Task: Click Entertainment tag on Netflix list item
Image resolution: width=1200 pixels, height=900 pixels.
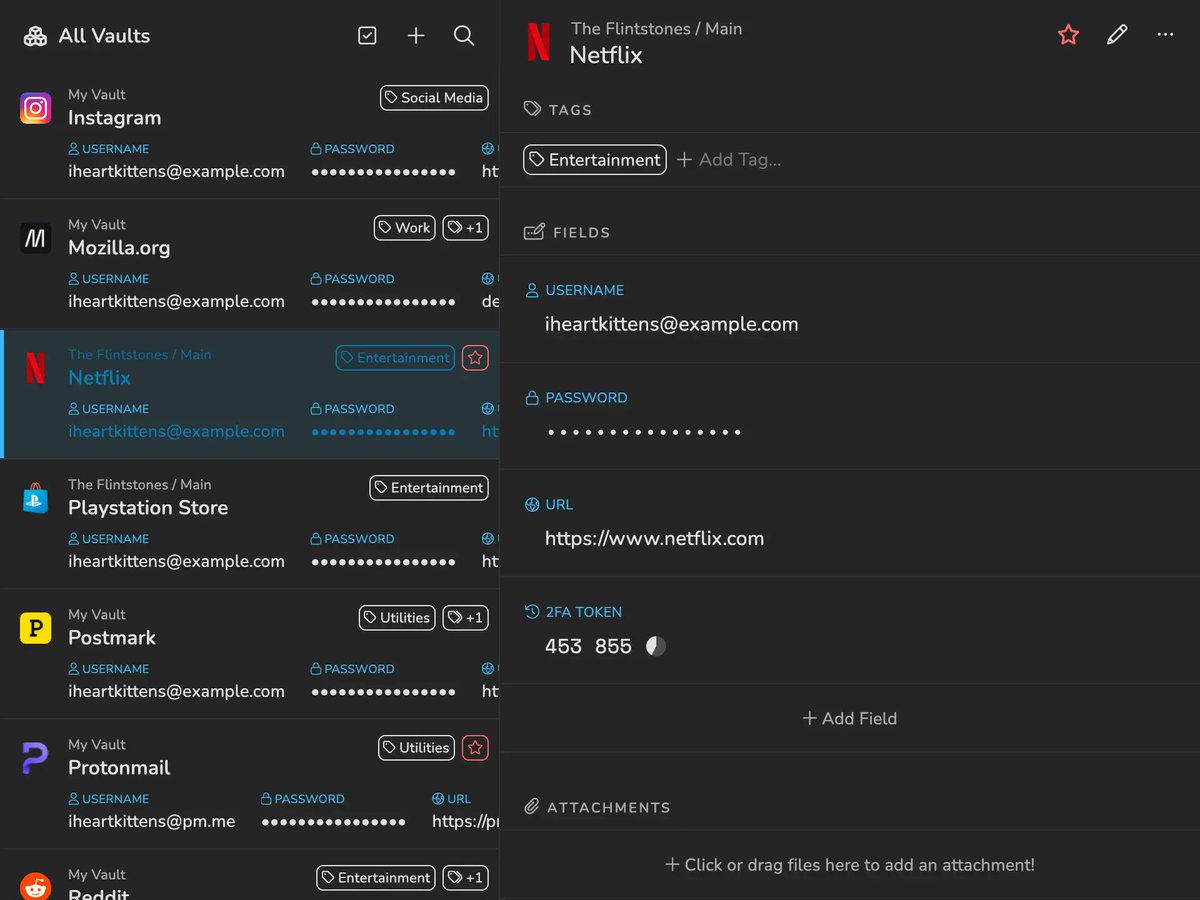Action: pos(395,358)
